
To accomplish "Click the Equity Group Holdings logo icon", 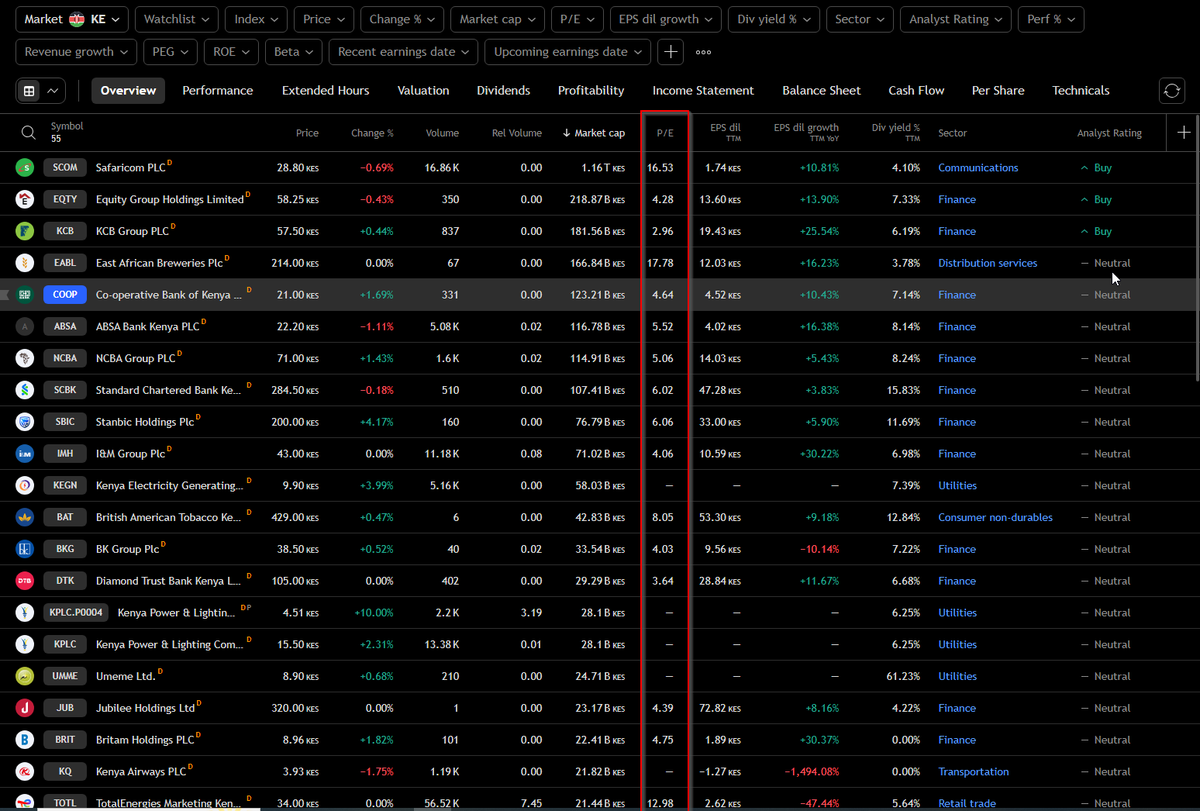I will coord(25,200).
